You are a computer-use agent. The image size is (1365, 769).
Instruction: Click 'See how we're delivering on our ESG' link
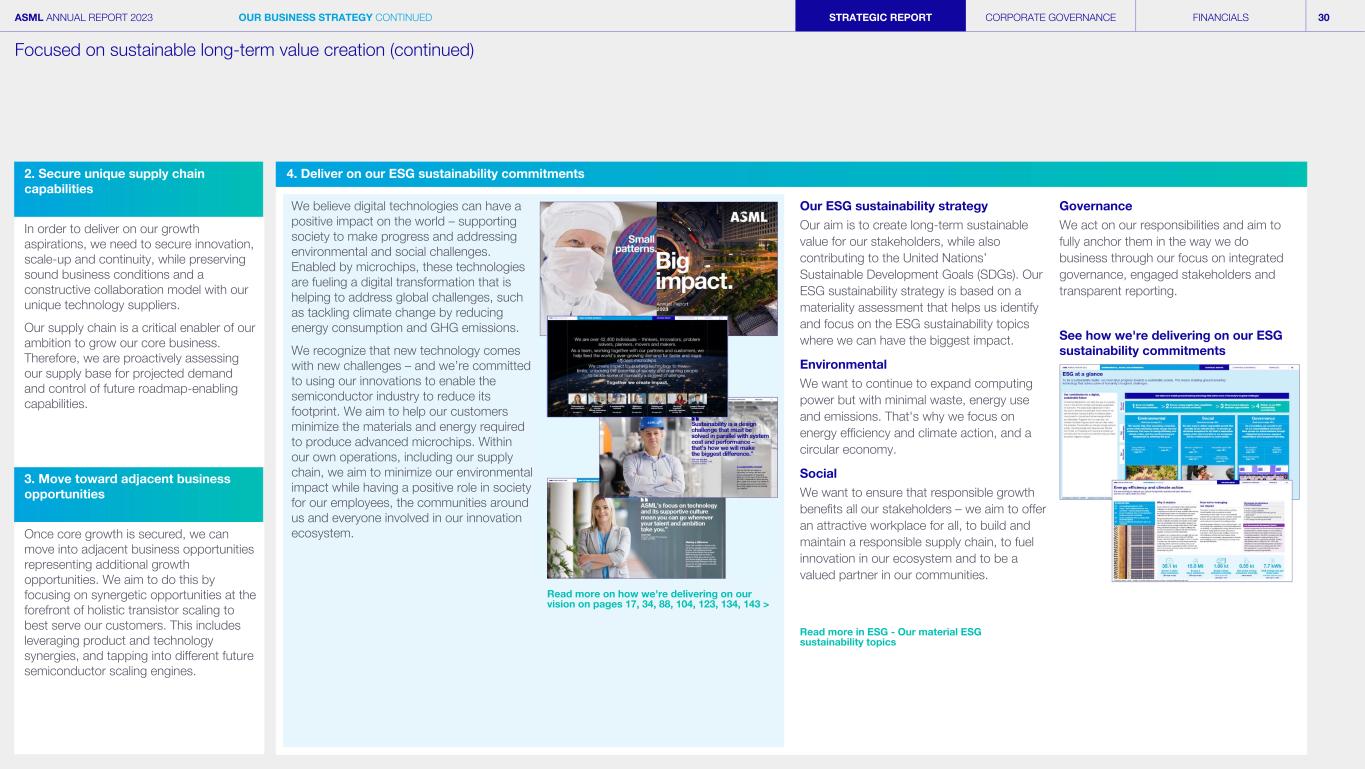click(x=1170, y=343)
